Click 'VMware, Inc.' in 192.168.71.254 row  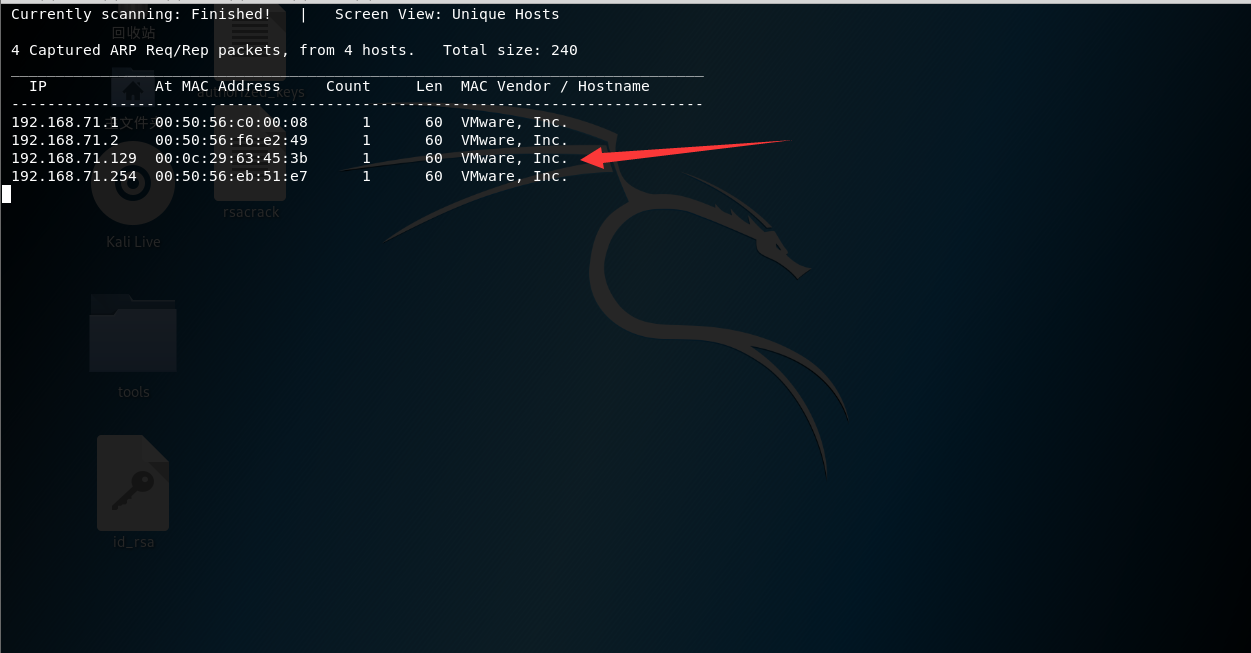[514, 176]
